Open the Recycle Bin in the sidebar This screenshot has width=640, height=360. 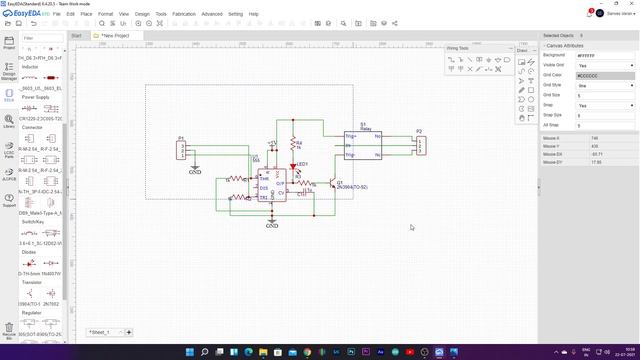point(9,331)
